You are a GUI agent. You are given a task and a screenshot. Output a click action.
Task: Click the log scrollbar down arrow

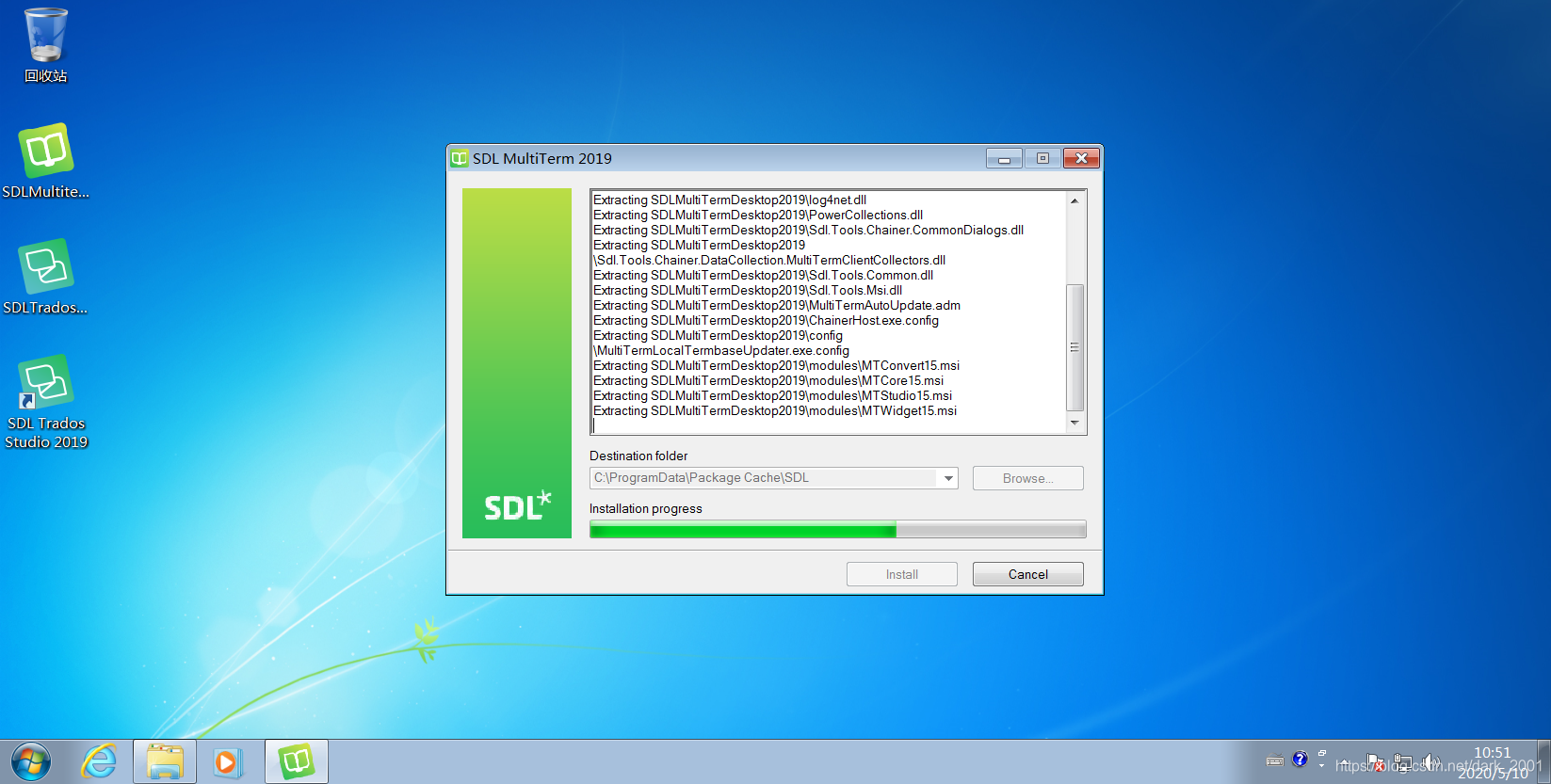point(1074,423)
